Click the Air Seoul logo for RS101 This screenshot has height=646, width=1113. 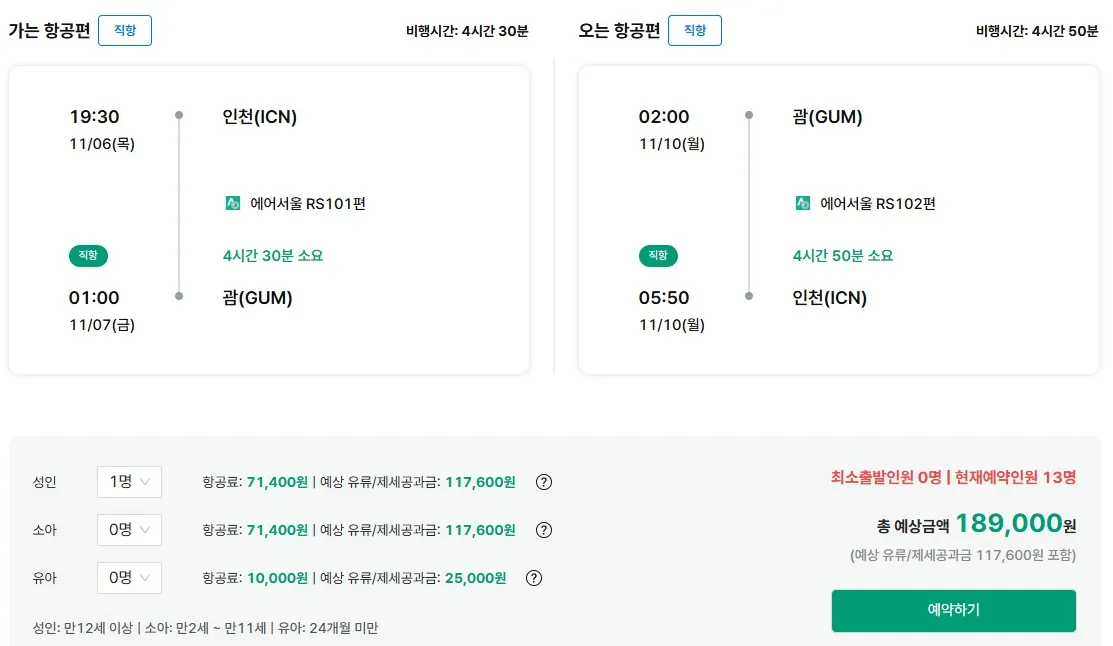tap(233, 204)
